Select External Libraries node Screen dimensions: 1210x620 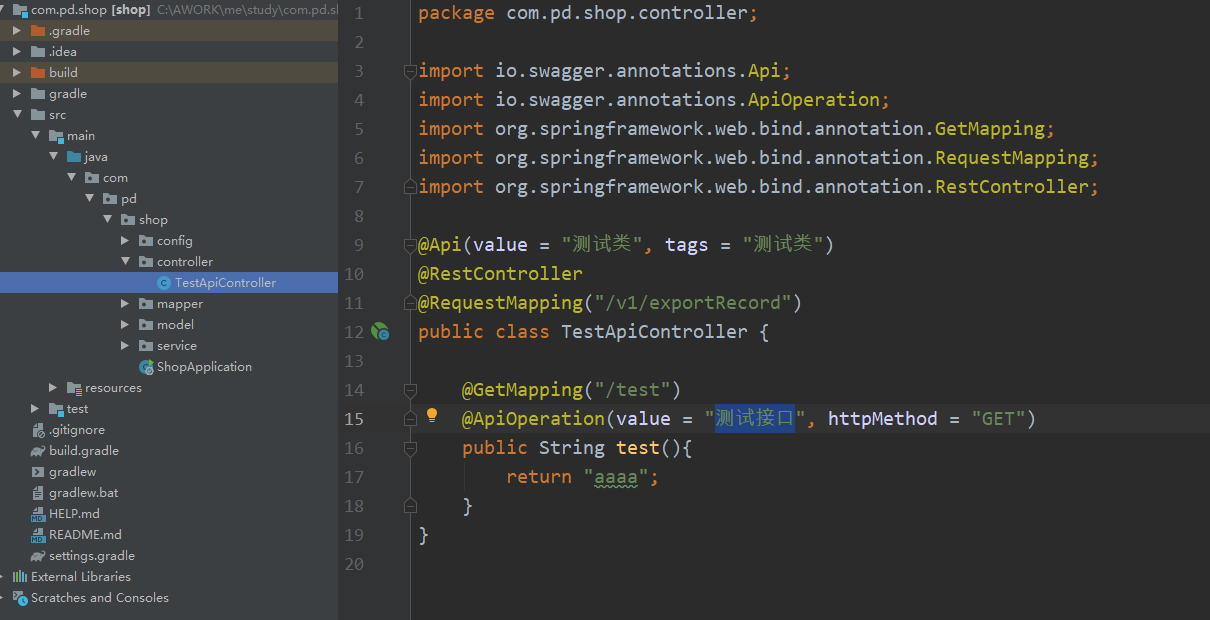(x=81, y=577)
